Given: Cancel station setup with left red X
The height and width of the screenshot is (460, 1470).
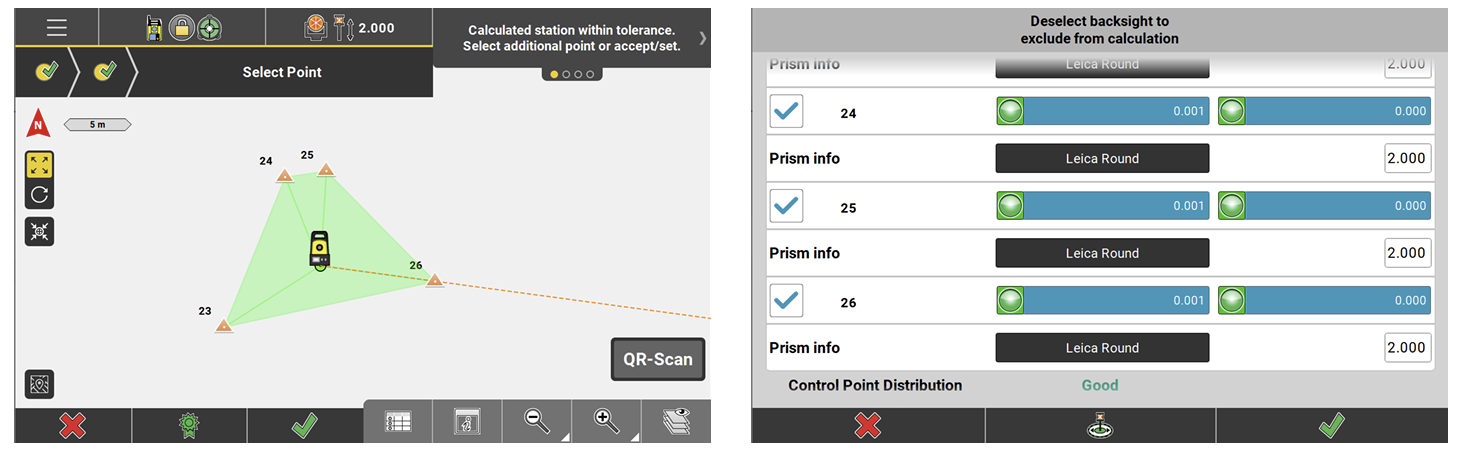Looking at the screenshot, I should [x=72, y=425].
